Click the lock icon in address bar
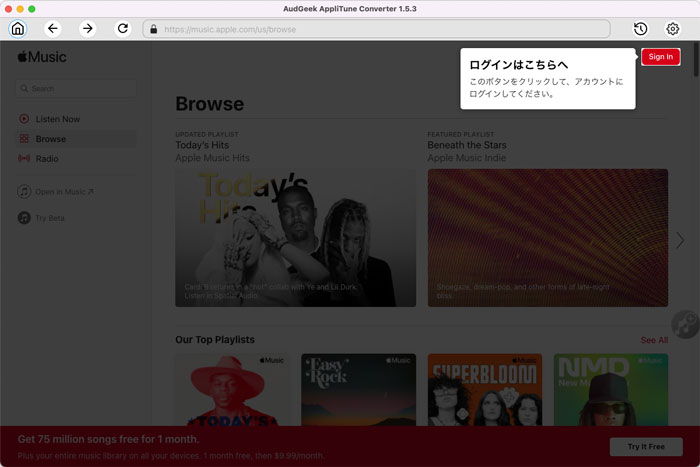The image size is (700, 467). (x=154, y=29)
